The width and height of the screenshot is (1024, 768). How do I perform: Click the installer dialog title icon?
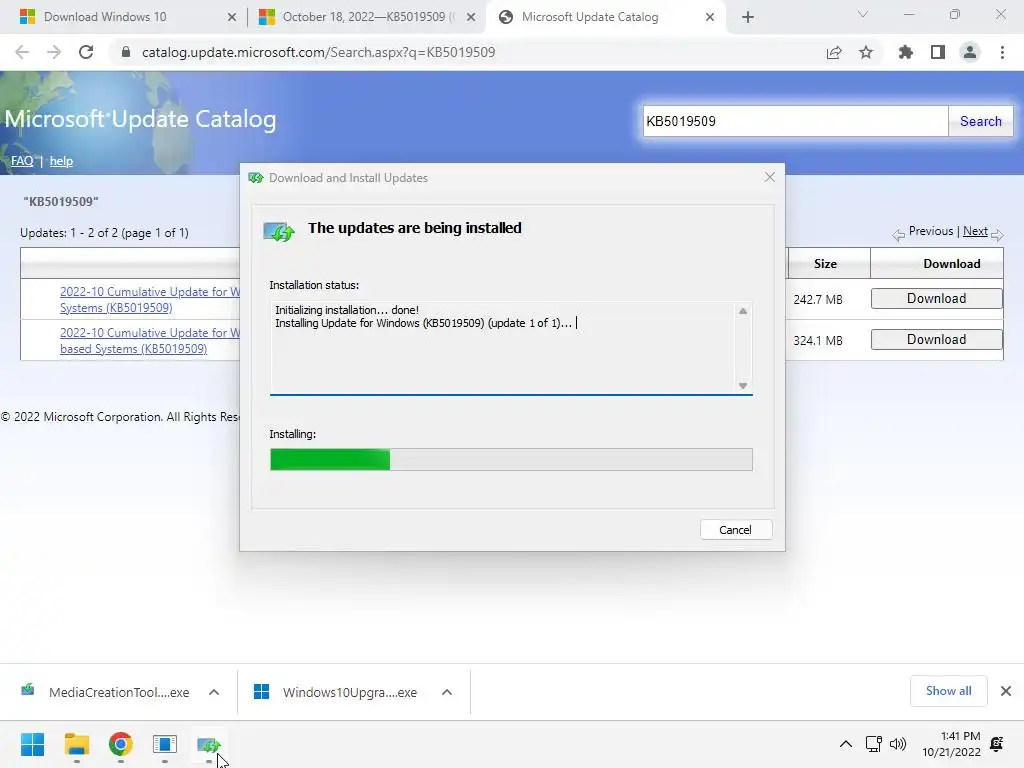pyautogui.click(x=255, y=178)
